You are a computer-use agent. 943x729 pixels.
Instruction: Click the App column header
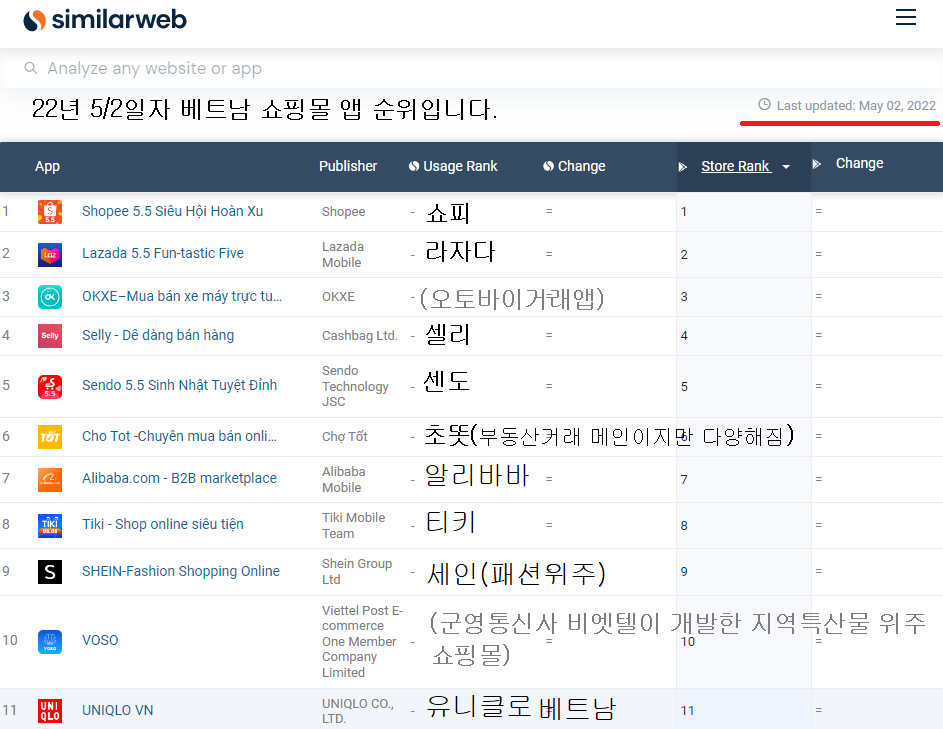click(47, 166)
